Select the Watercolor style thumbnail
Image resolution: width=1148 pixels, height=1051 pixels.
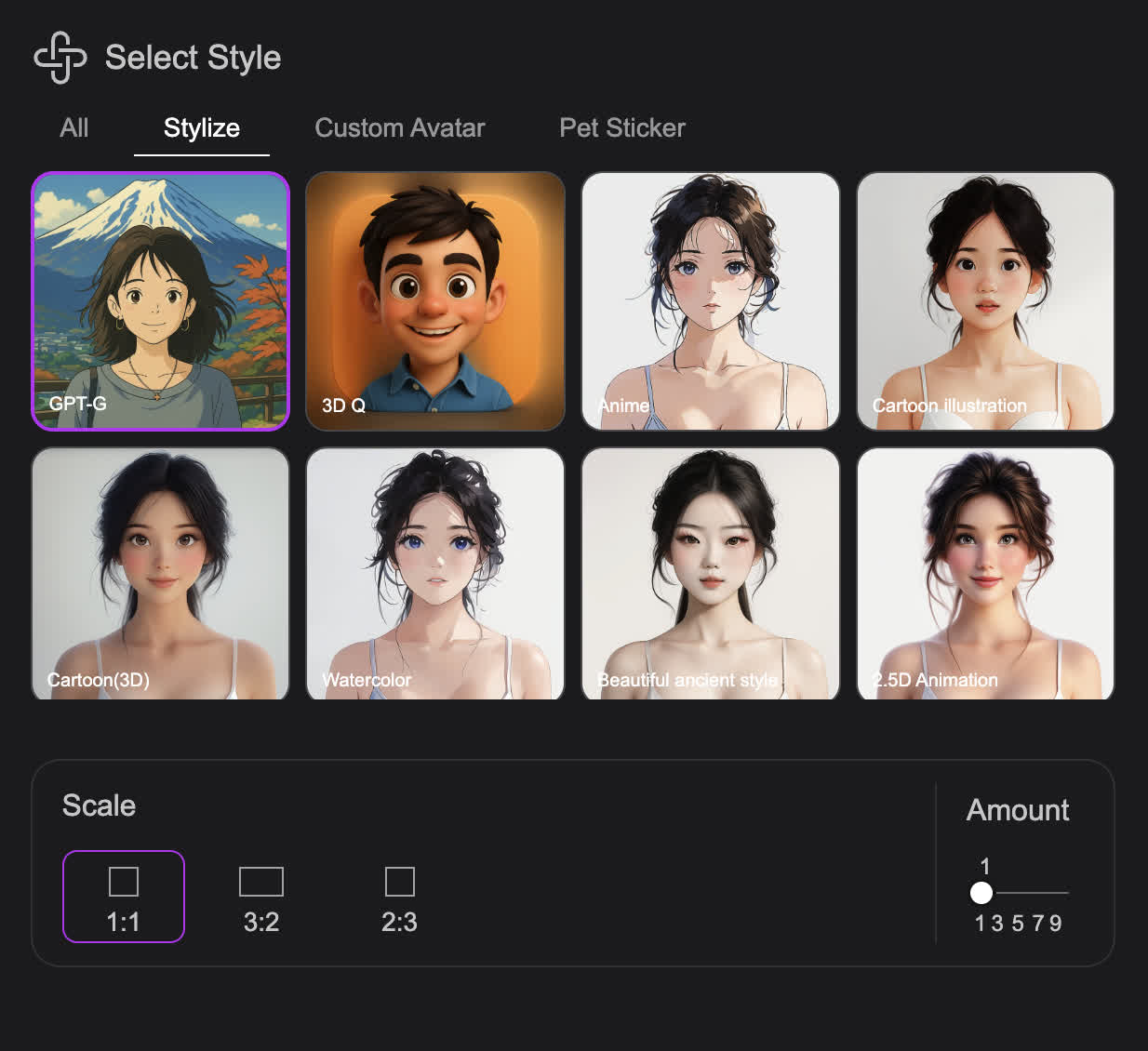435,574
